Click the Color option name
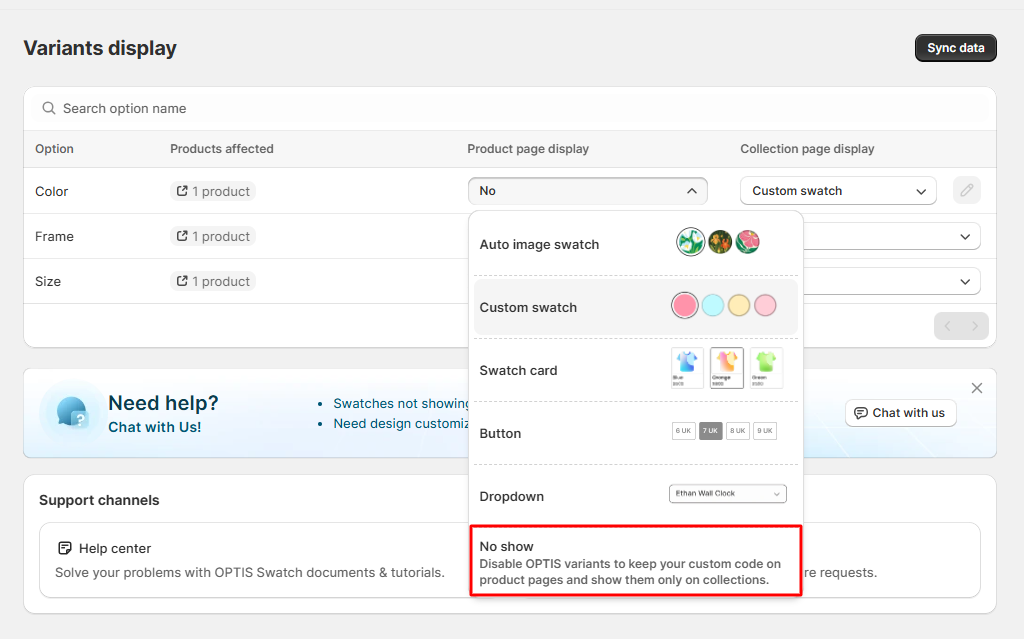1024x639 pixels. (x=52, y=191)
